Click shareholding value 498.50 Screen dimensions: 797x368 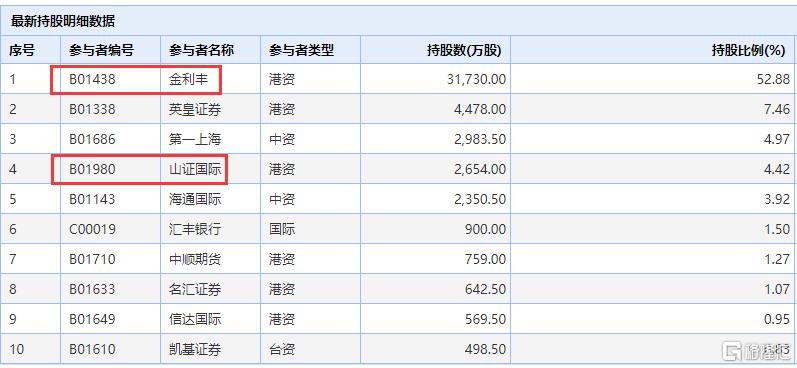(x=485, y=349)
